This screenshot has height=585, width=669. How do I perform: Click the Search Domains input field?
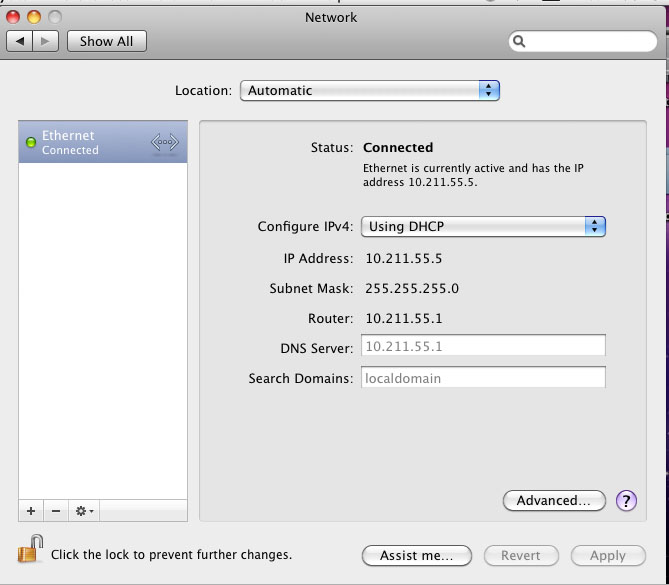coord(483,377)
